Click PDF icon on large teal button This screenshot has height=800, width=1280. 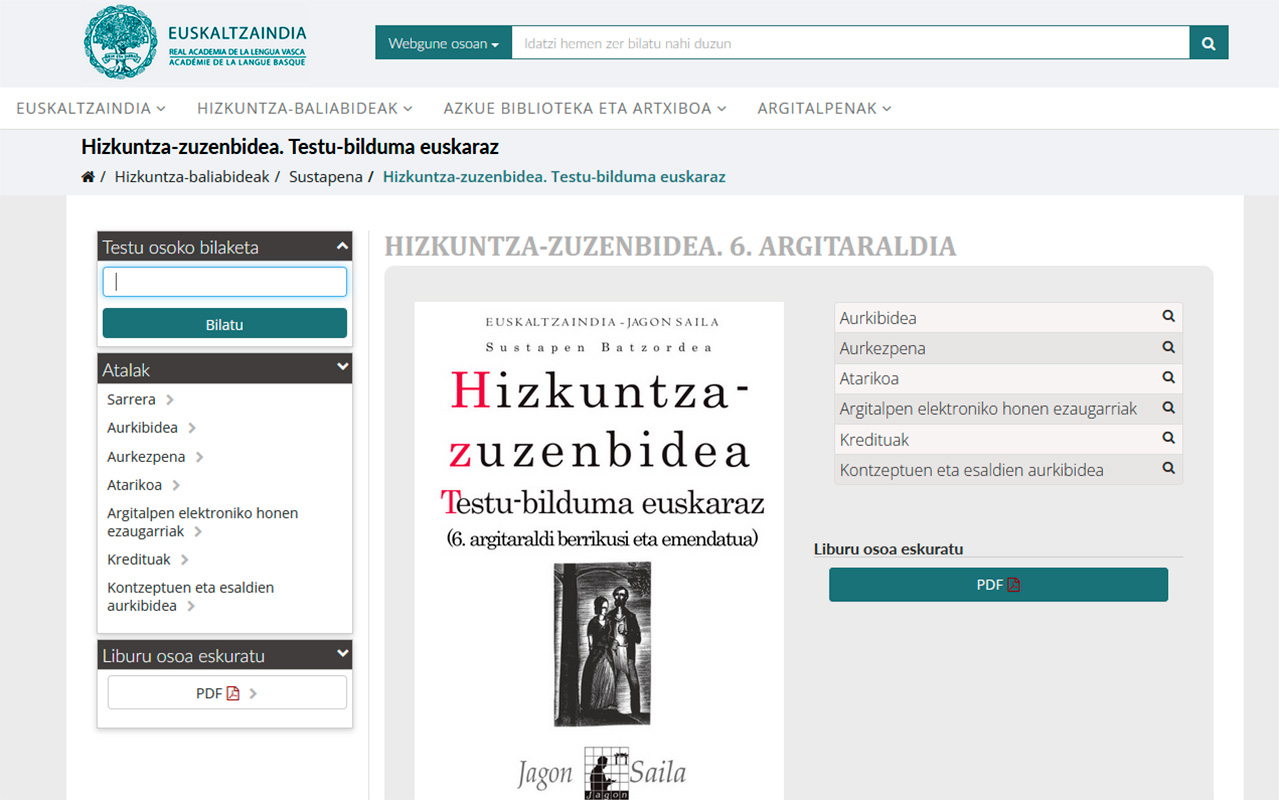(x=1013, y=585)
